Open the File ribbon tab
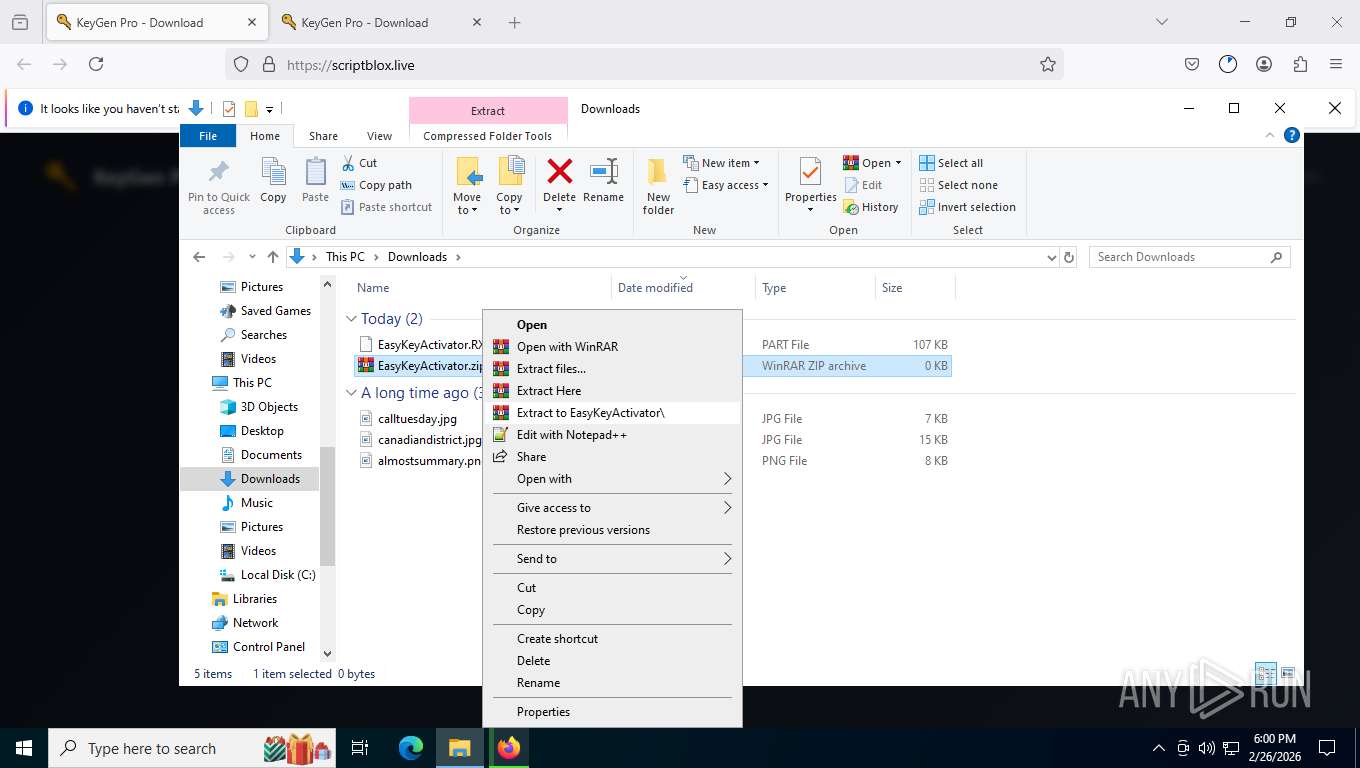The width and height of the screenshot is (1360, 768). click(x=208, y=136)
